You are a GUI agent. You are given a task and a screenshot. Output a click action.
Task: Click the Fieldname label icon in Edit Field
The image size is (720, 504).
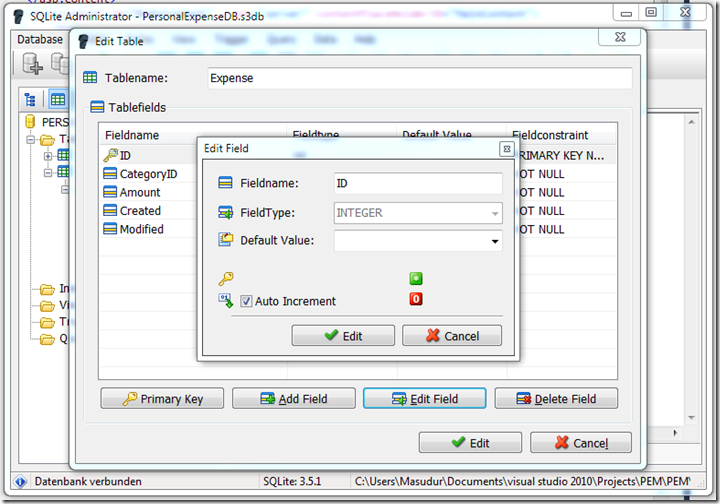(225, 183)
